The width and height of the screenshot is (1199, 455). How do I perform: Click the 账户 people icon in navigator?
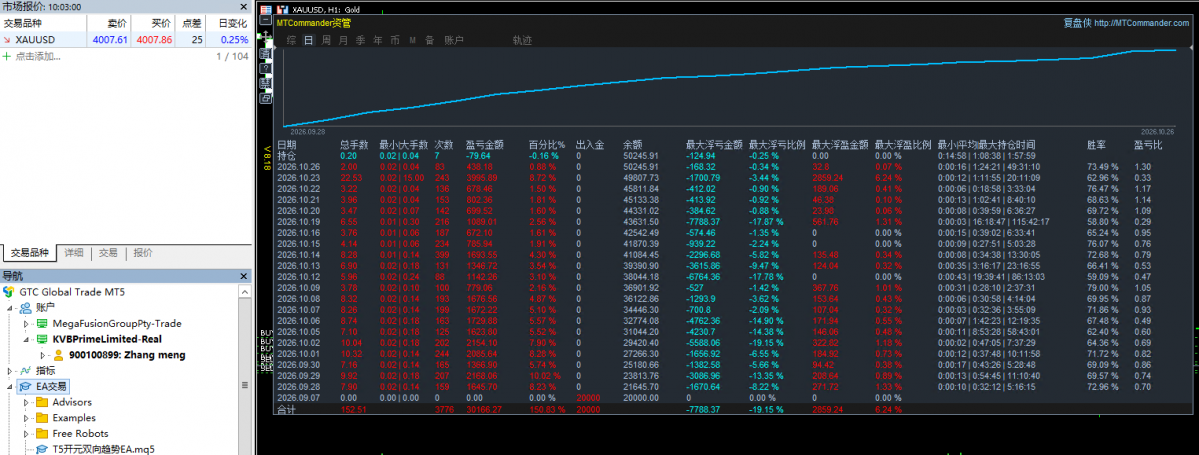25,307
